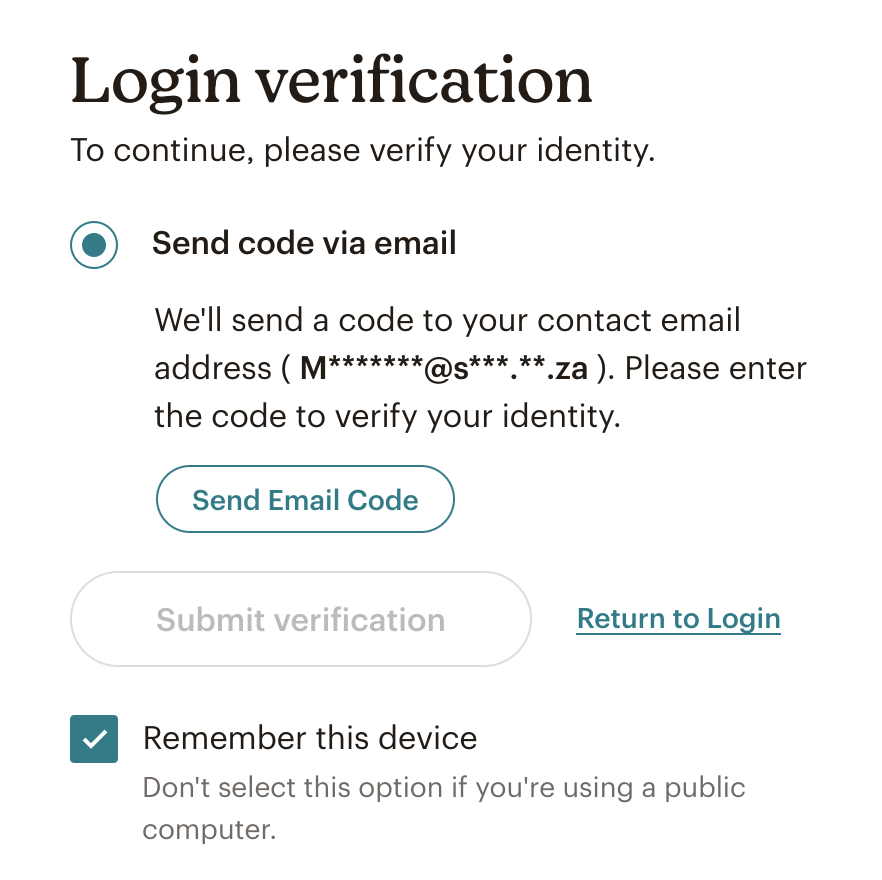This screenshot has width=882, height=880.
Task: Click the Login verification heading
Action: 332,82
